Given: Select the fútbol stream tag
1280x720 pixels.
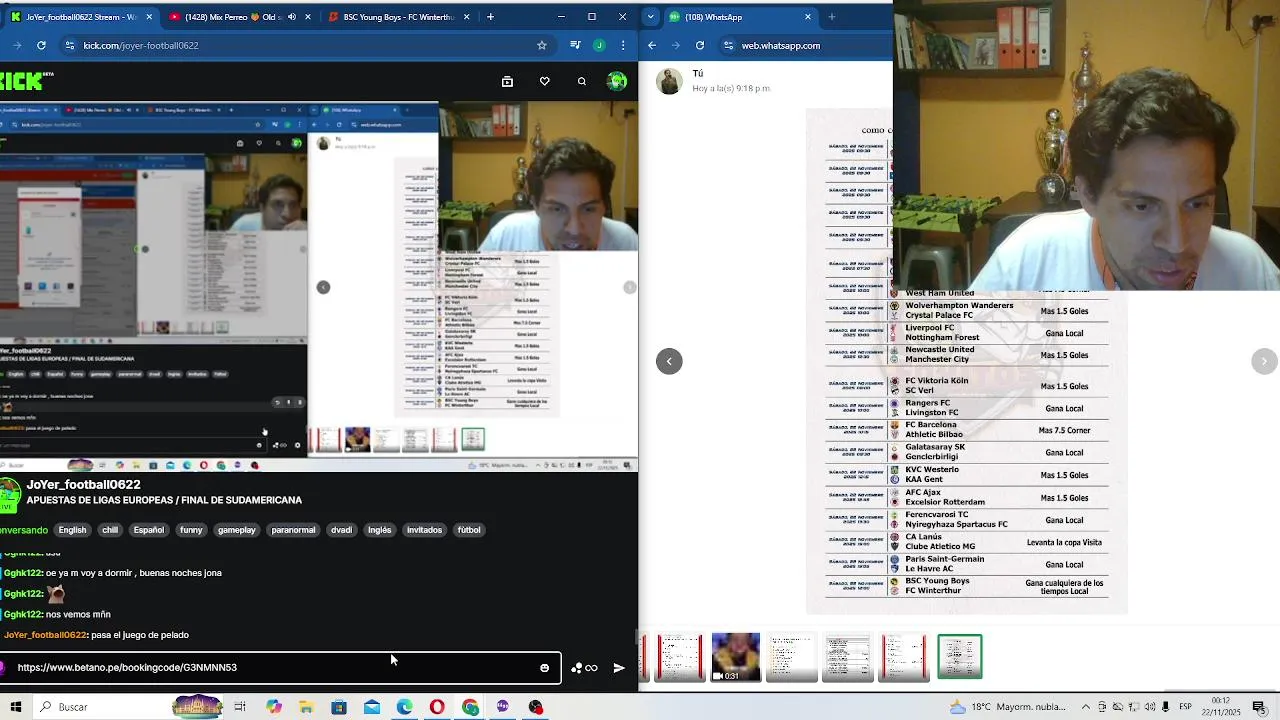Looking at the screenshot, I should (469, 530).
